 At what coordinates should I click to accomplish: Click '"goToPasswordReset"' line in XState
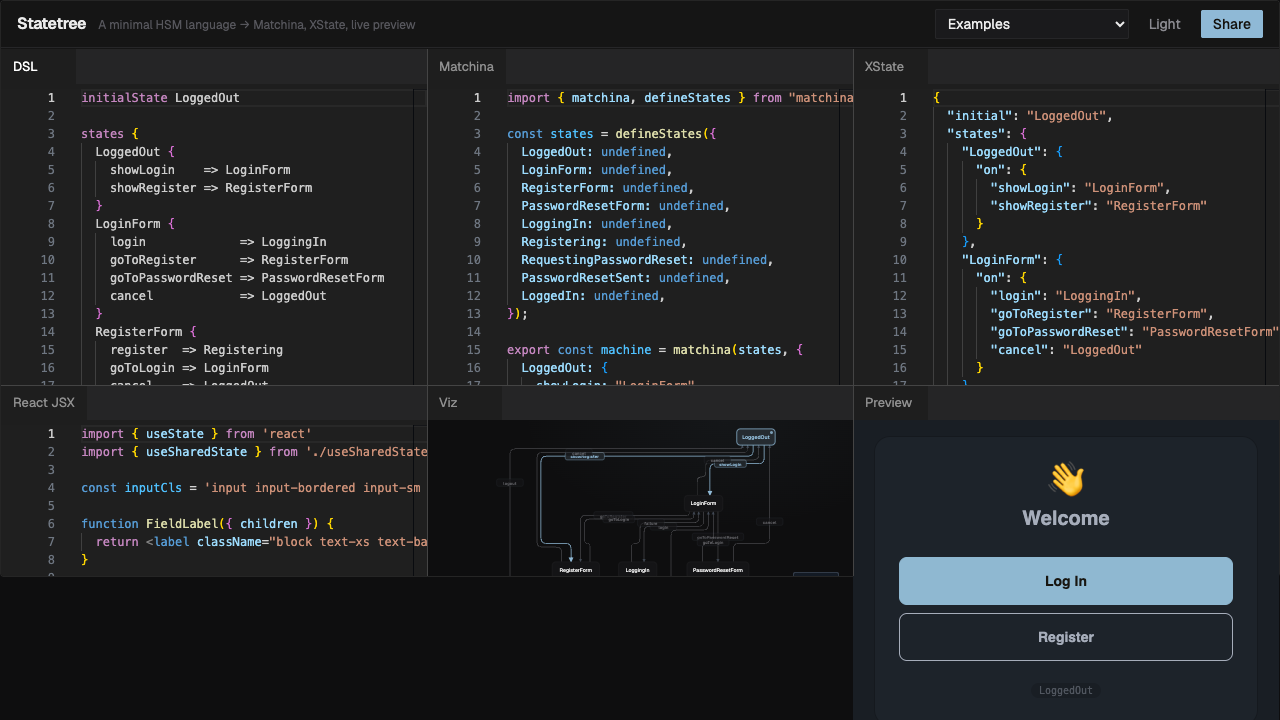tap(1134, 332)
